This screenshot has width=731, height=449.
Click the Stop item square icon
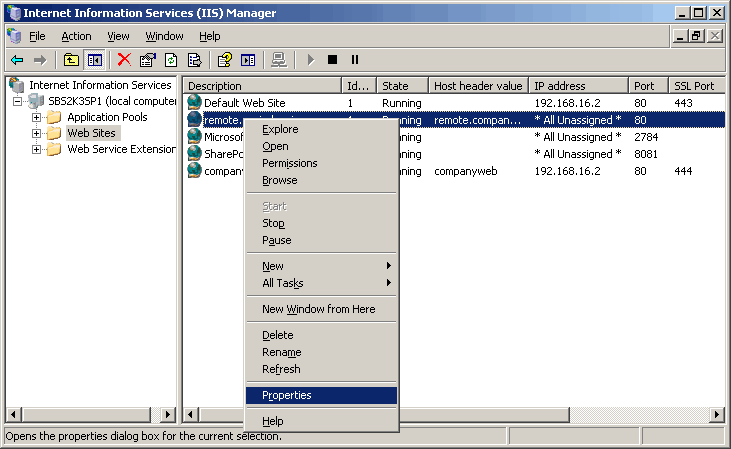pyautogui.click(x=332, y=60)
